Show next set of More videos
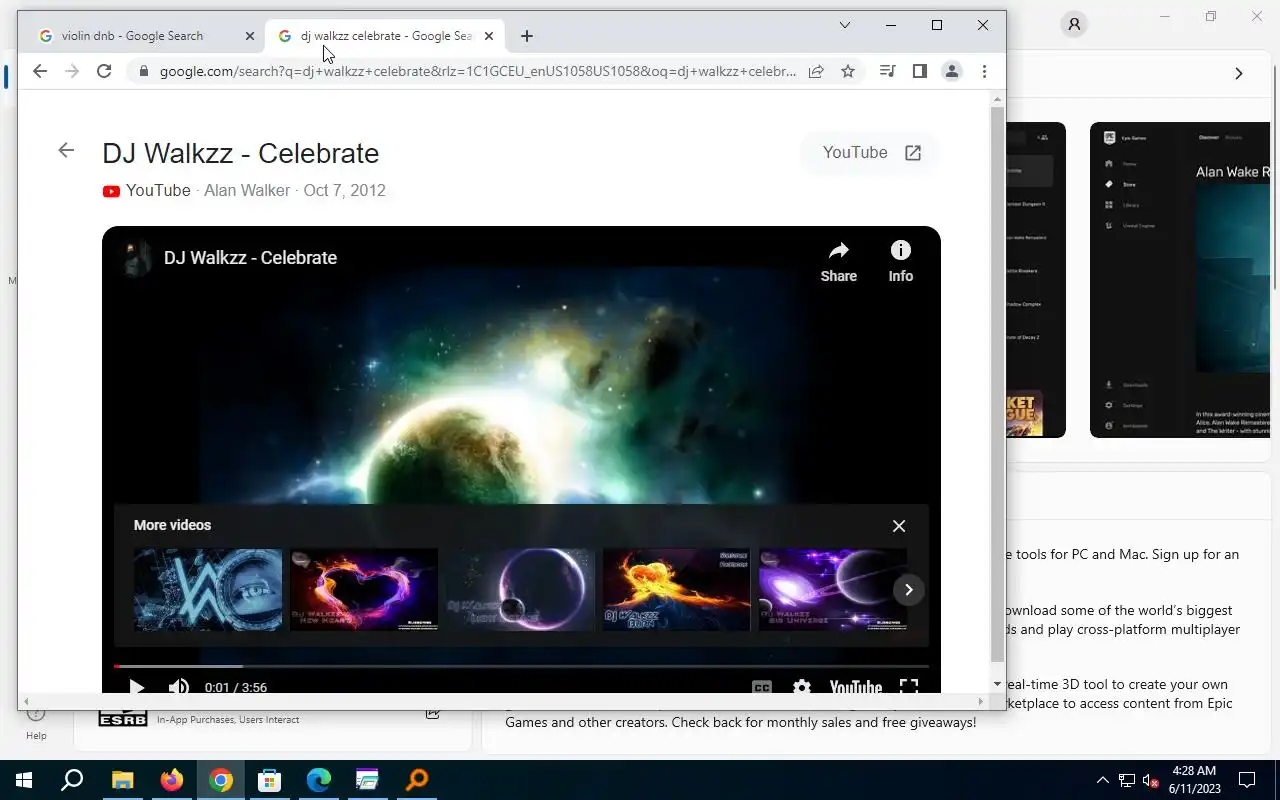The image size is (1280, 800). (908, 590)
